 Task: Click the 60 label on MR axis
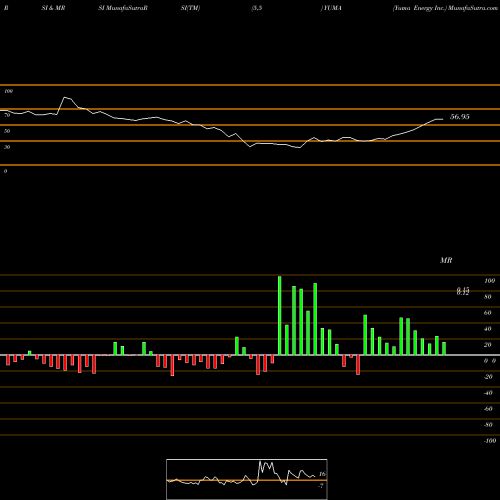pos(488,313)
